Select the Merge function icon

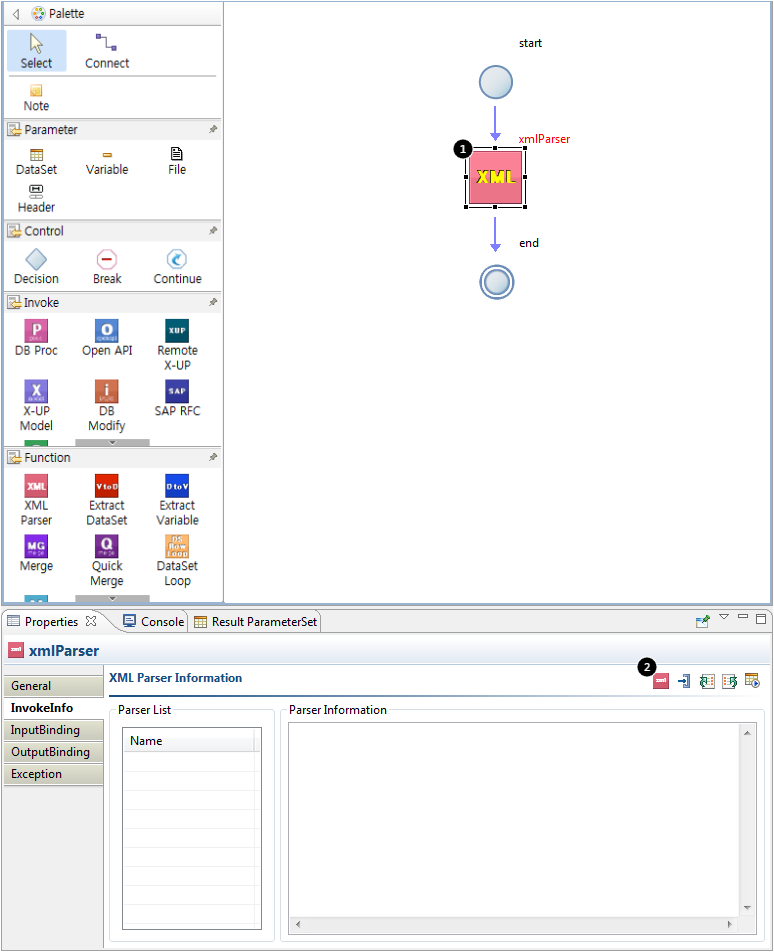click(x=36, y=553)
